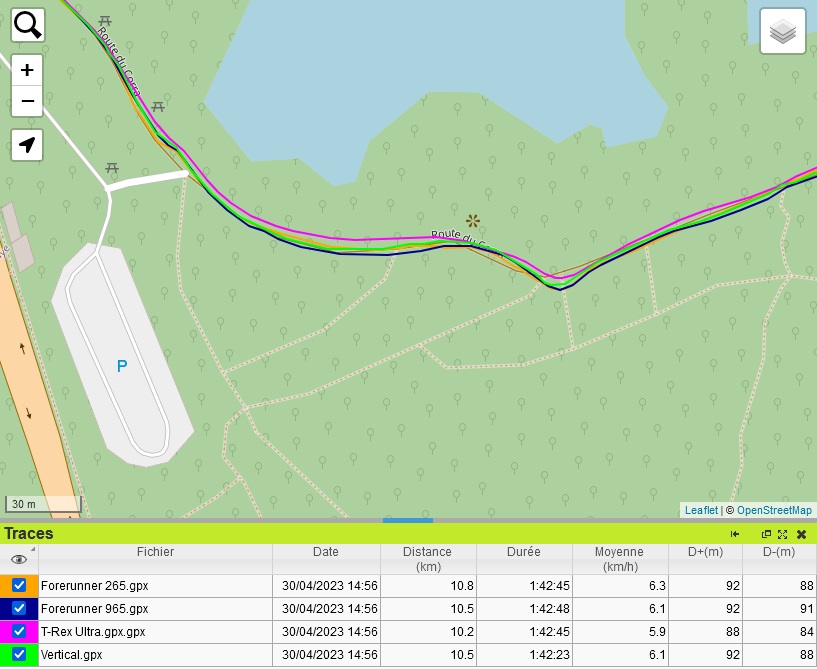
Task: Open the map search magnifier
Action: pos(27,25)
